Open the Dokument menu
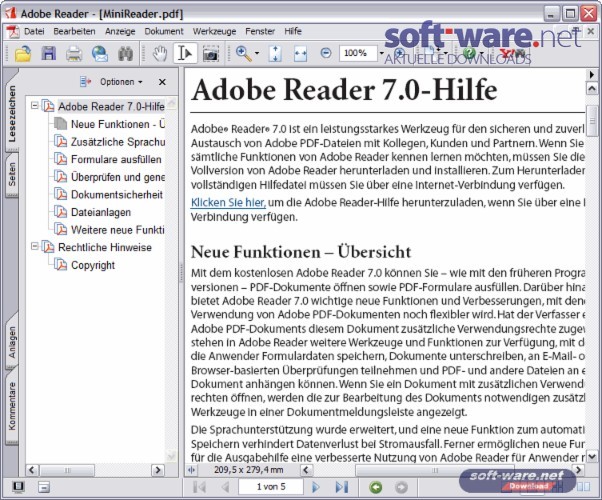 164,31
